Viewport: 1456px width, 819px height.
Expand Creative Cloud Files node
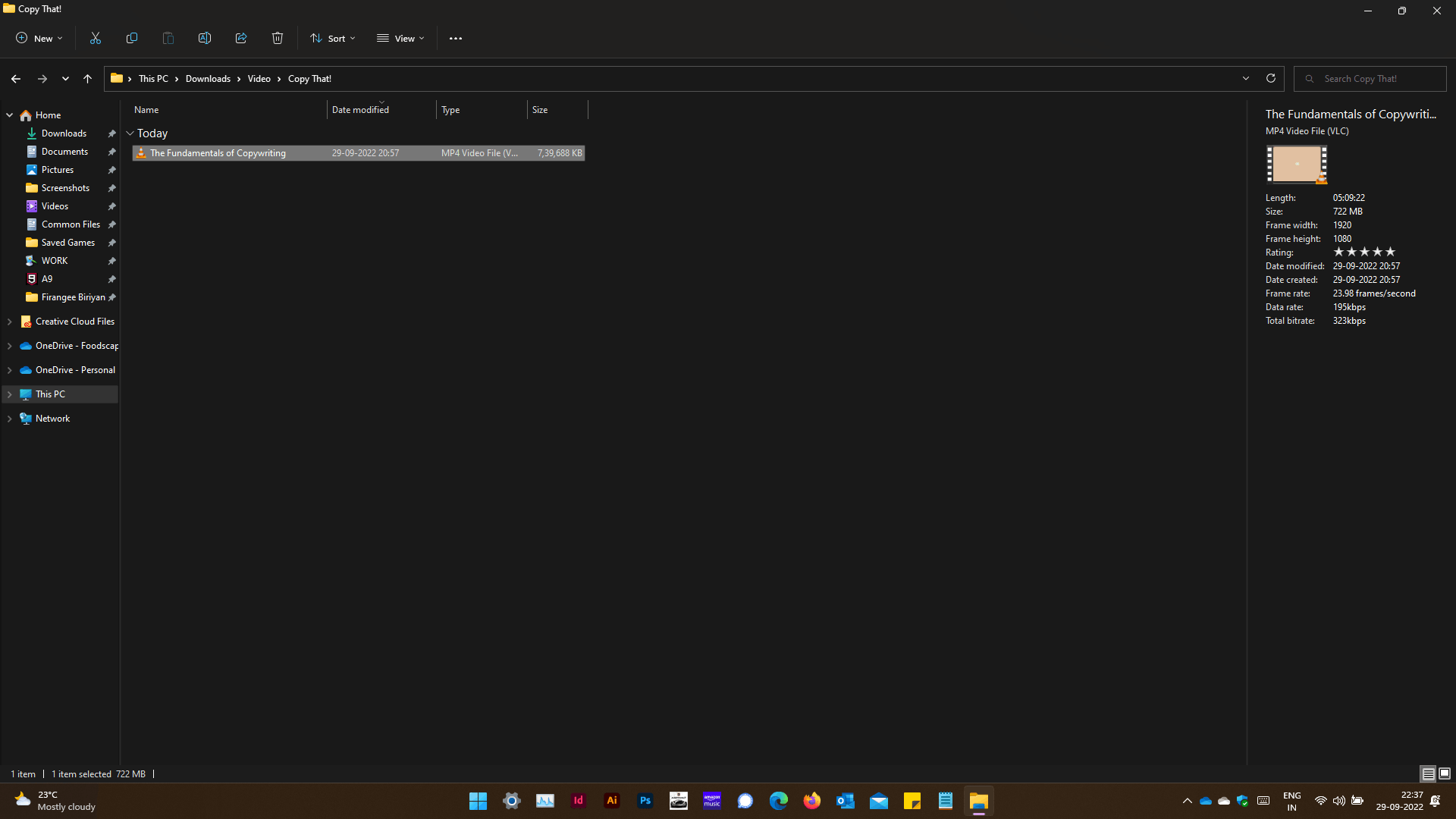click(x=10, y=322)
